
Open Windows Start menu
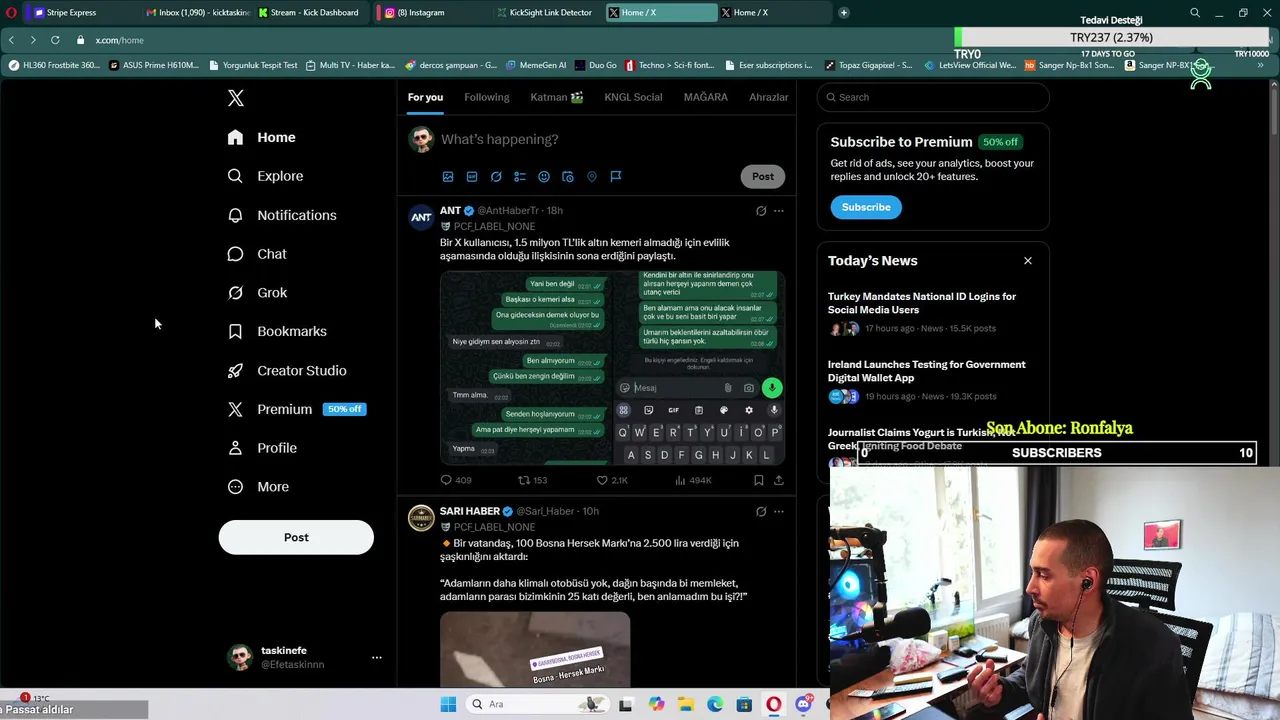coord(448,704)
